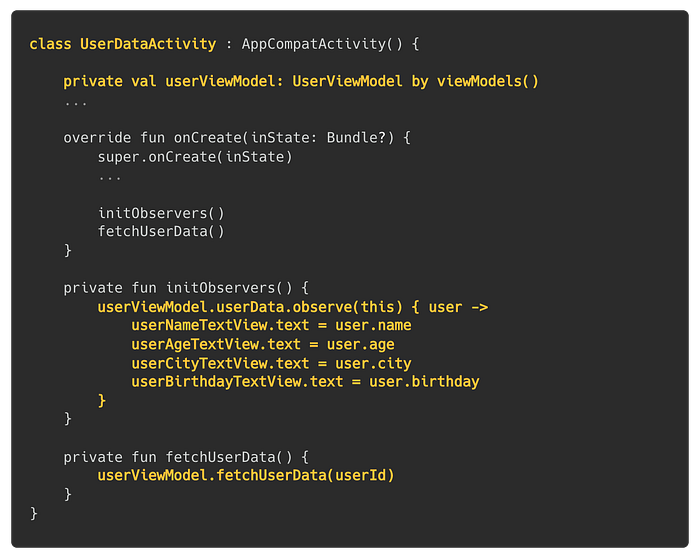Click the "private fun fetchUserData()" definition

coord(186,457)
